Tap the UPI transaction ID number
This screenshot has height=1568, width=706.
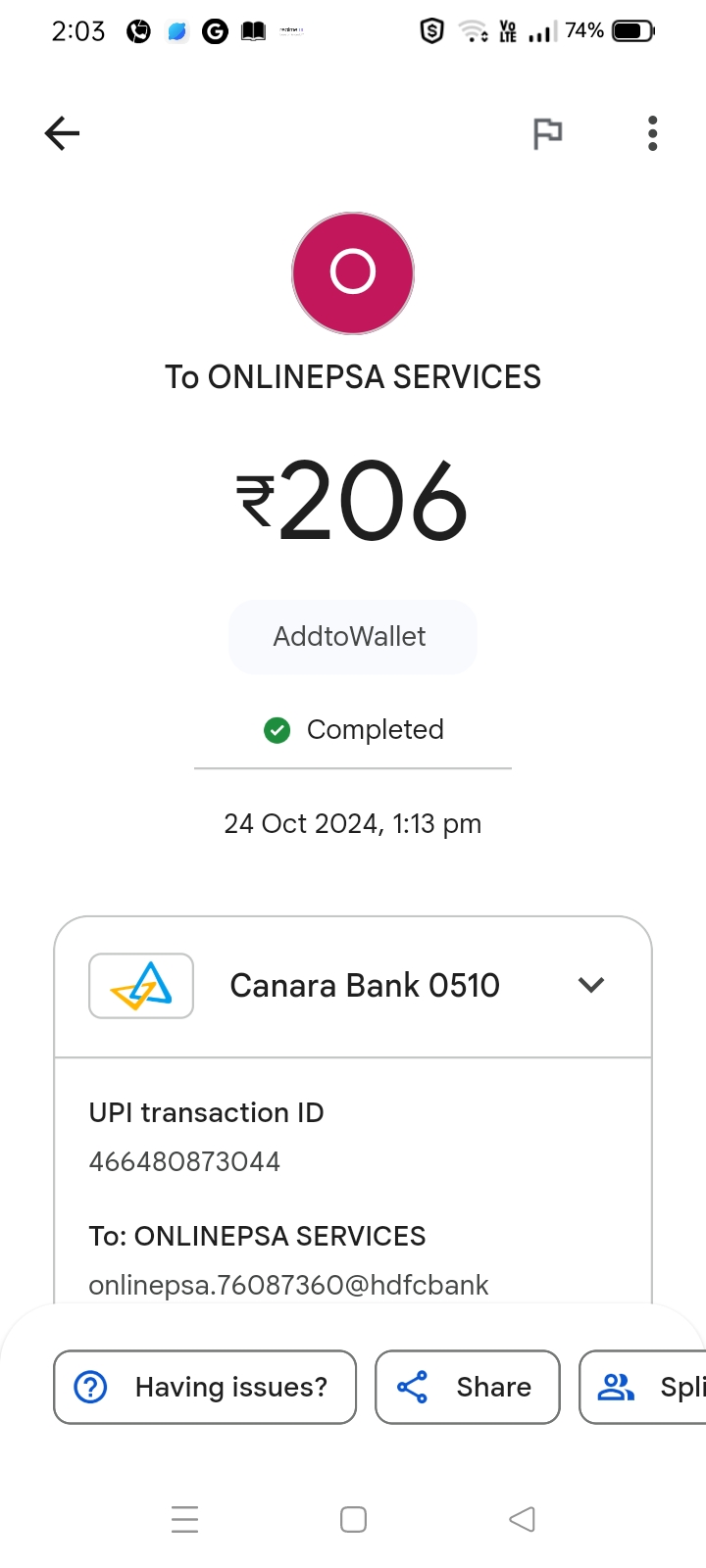(x=184, y=1162)
